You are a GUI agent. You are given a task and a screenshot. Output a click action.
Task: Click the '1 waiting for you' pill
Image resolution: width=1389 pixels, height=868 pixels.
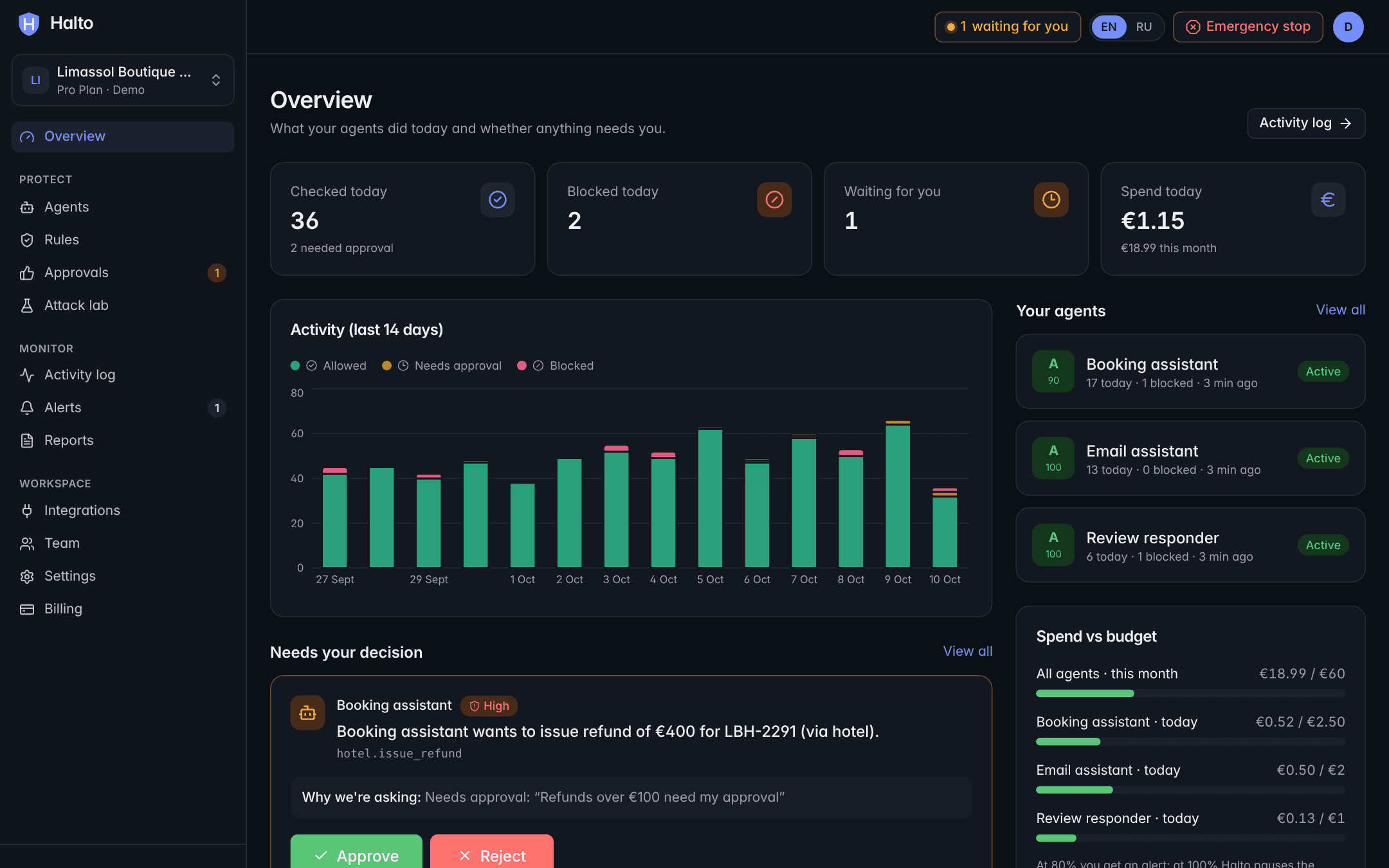coord(1008,27)
